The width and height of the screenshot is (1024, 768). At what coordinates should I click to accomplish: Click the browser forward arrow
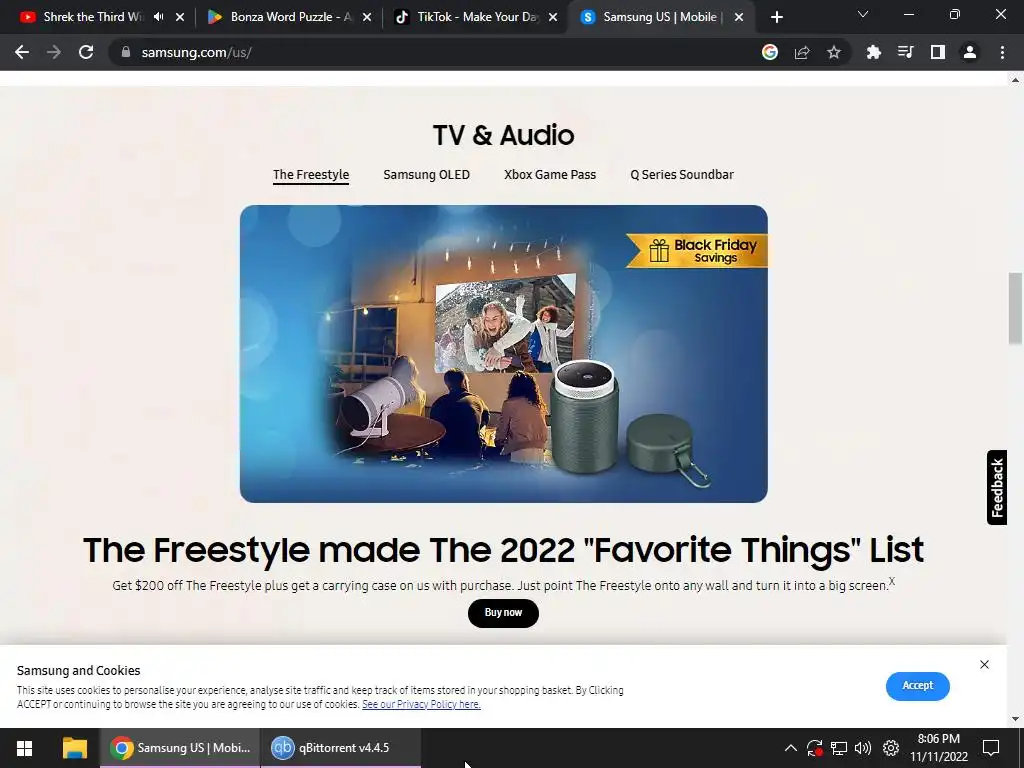(54, 52)
